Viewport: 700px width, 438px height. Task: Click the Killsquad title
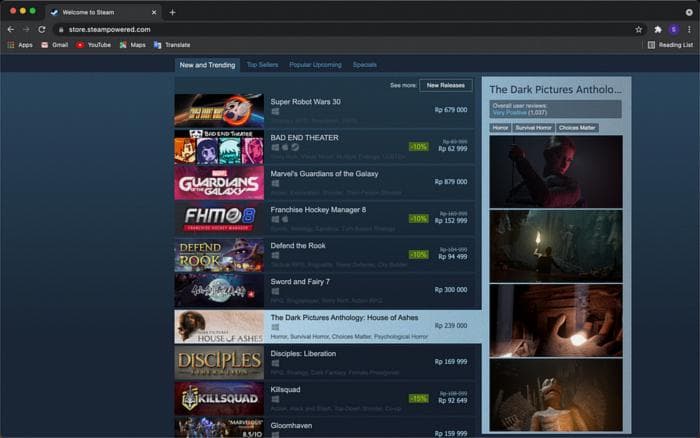point(285,390)
